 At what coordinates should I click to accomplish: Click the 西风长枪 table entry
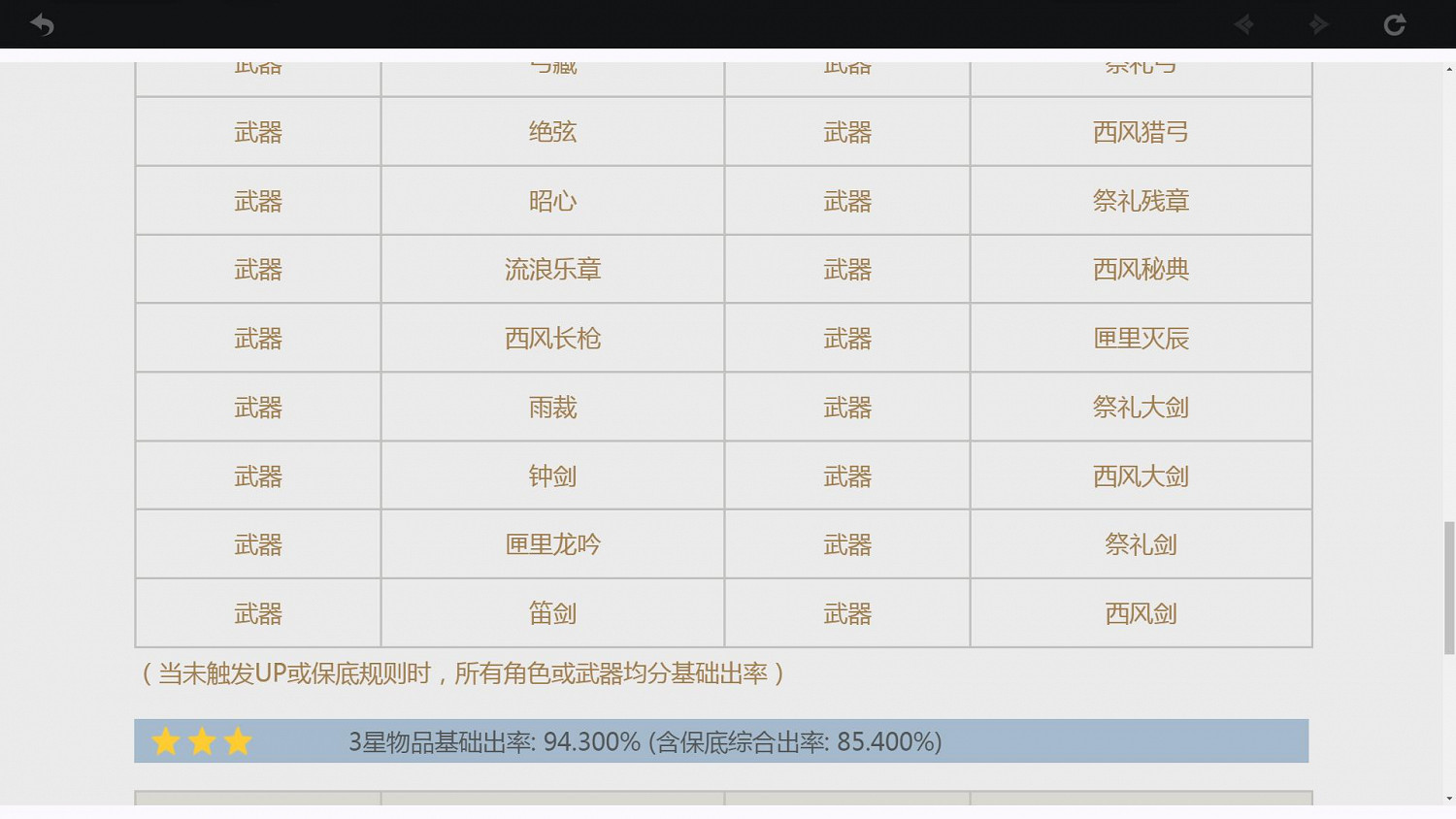(552, 339)
